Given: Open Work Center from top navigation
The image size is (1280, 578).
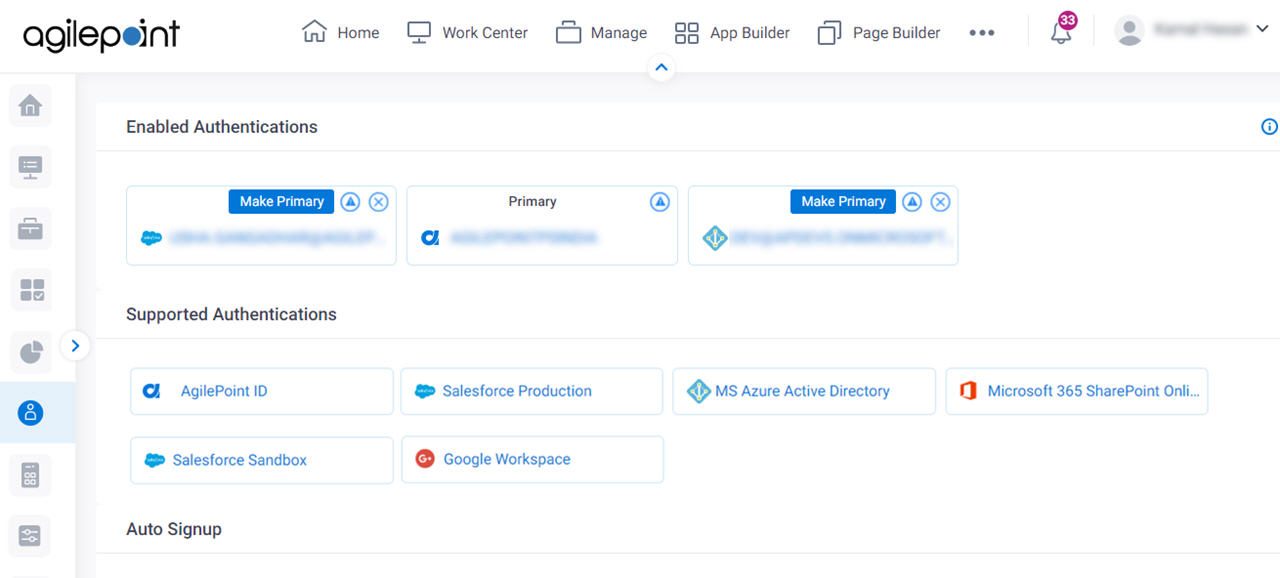Looking at the screenshot, I should [467, 33].
